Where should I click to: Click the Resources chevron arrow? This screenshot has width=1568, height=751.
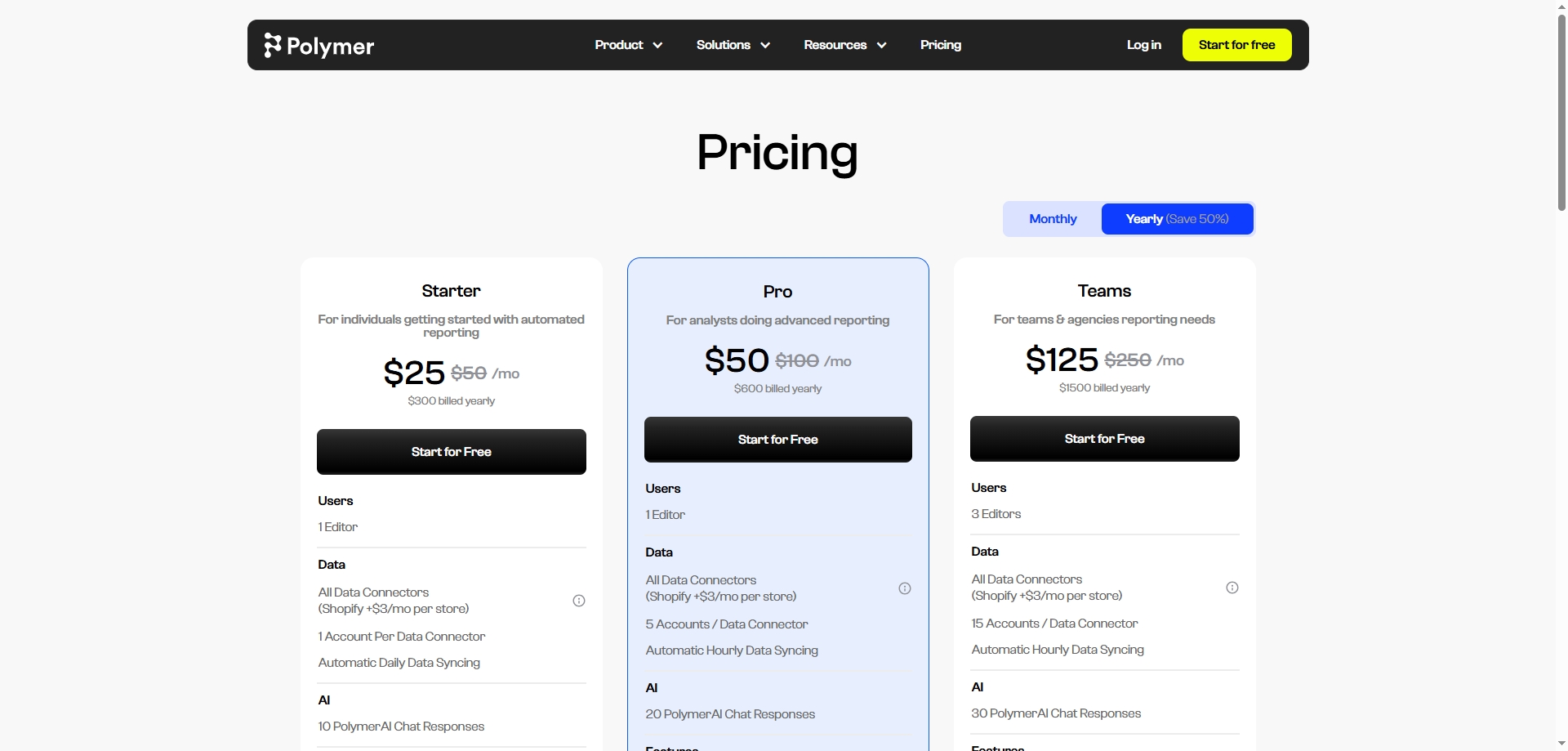pyautogui.click(x=882, y=46)
